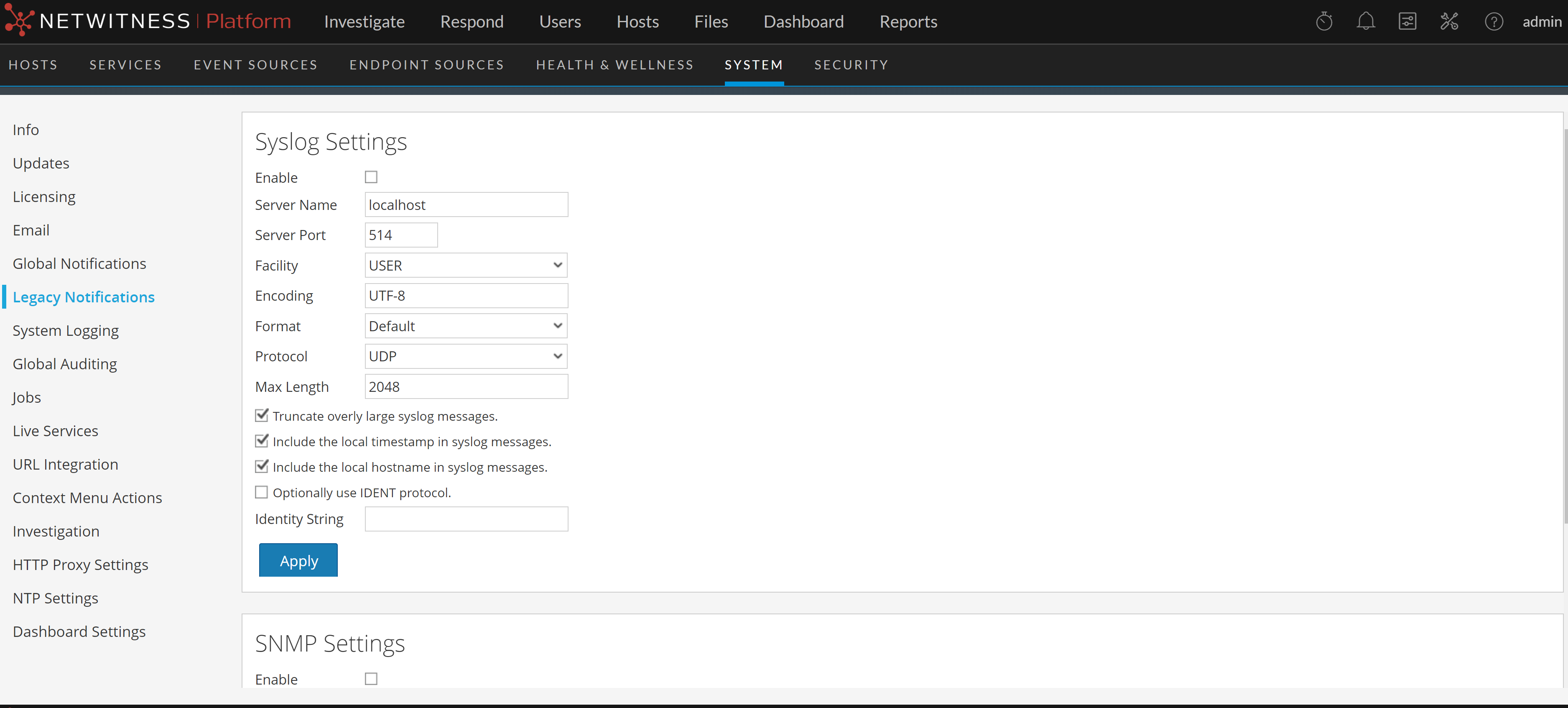This screenshot has height=708, width=1568.
Task: Open the notifications bell icon
Action: click(x=1365, y=22)
